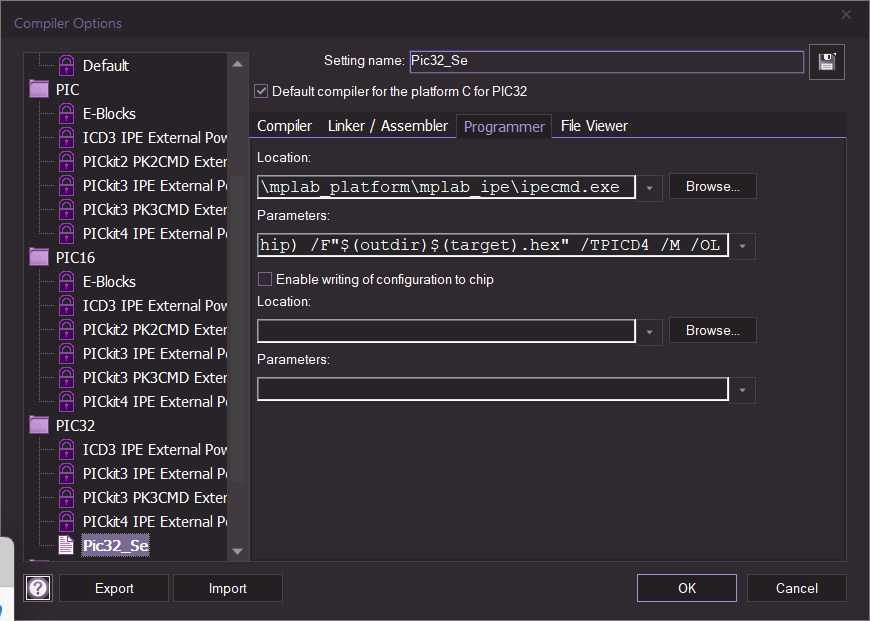
Task: Switch to the File Viewer tab
Action: (594, 126)
